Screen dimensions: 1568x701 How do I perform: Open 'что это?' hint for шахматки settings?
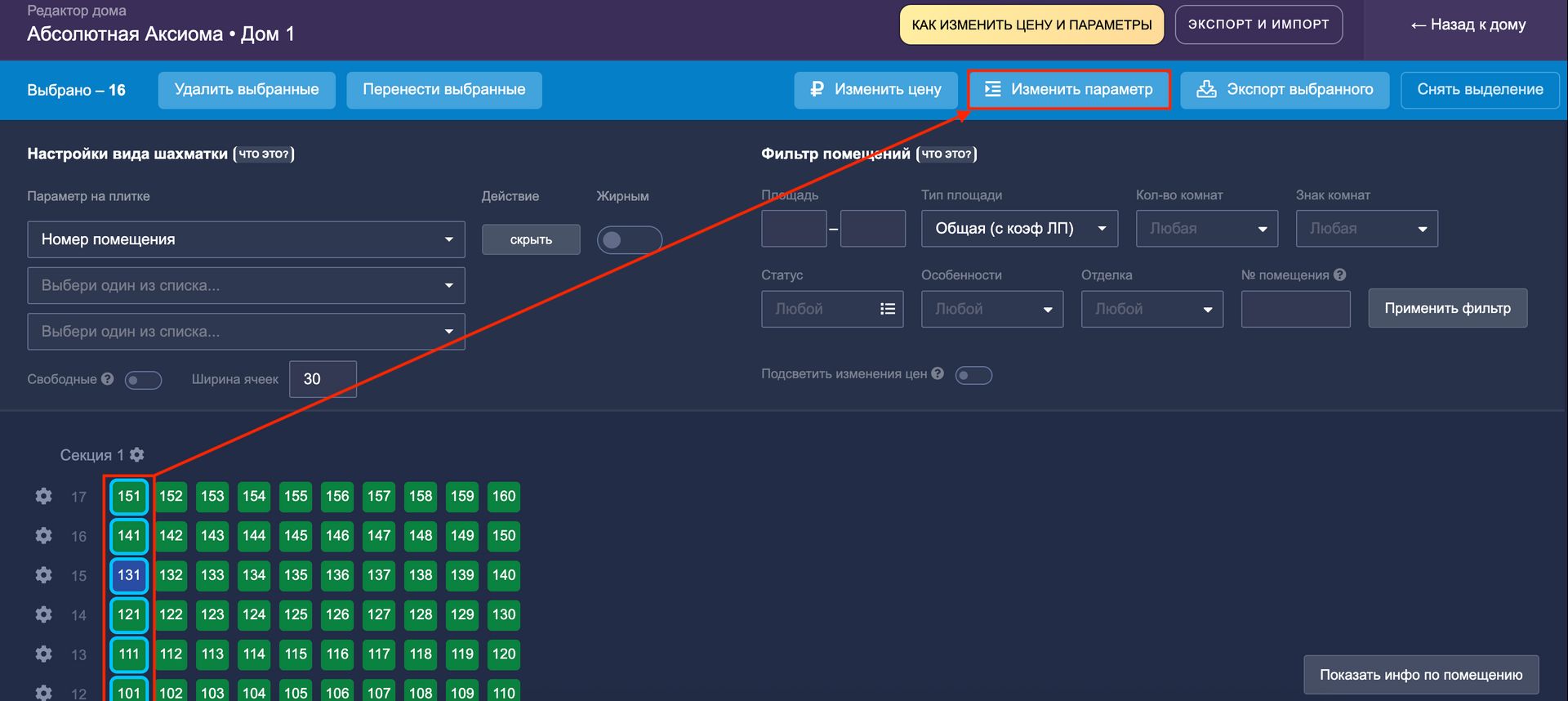264,154
